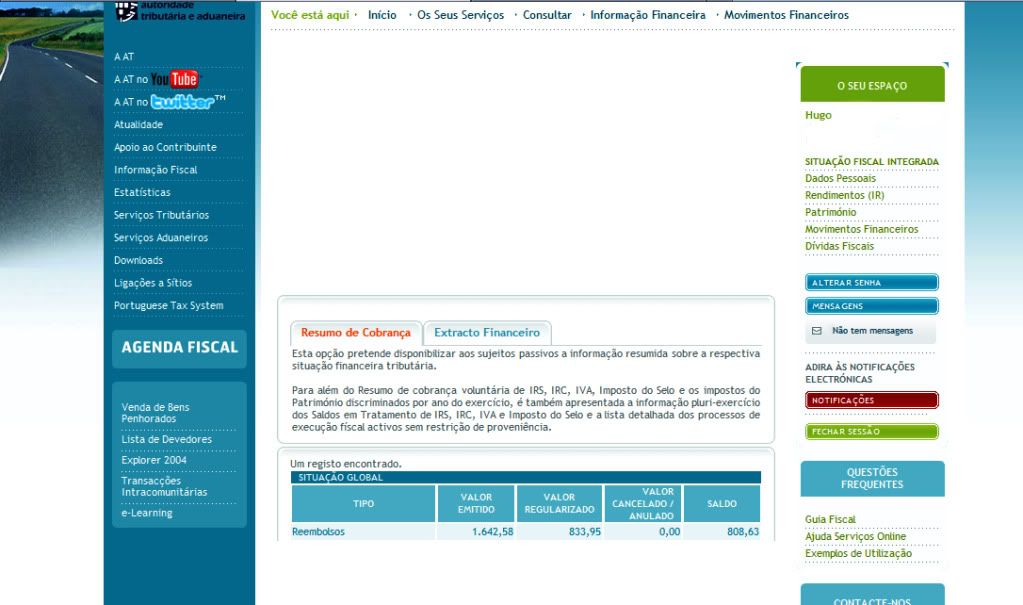Viewport: 1023px width, 605px height.
Task: Open the Agenda Fiscal banner
Action: [x=179, y=348]
